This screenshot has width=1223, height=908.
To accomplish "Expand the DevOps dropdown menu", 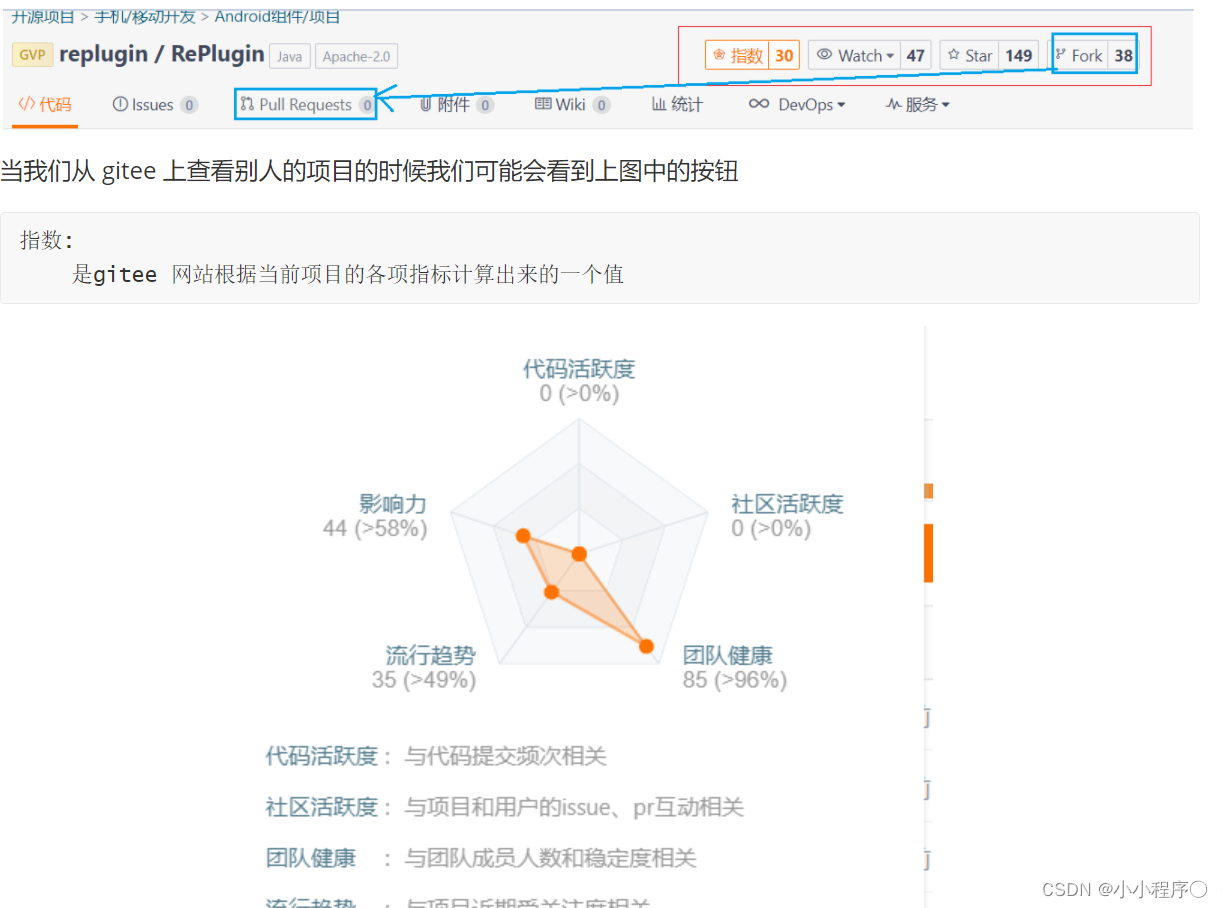I will (797, 105).
